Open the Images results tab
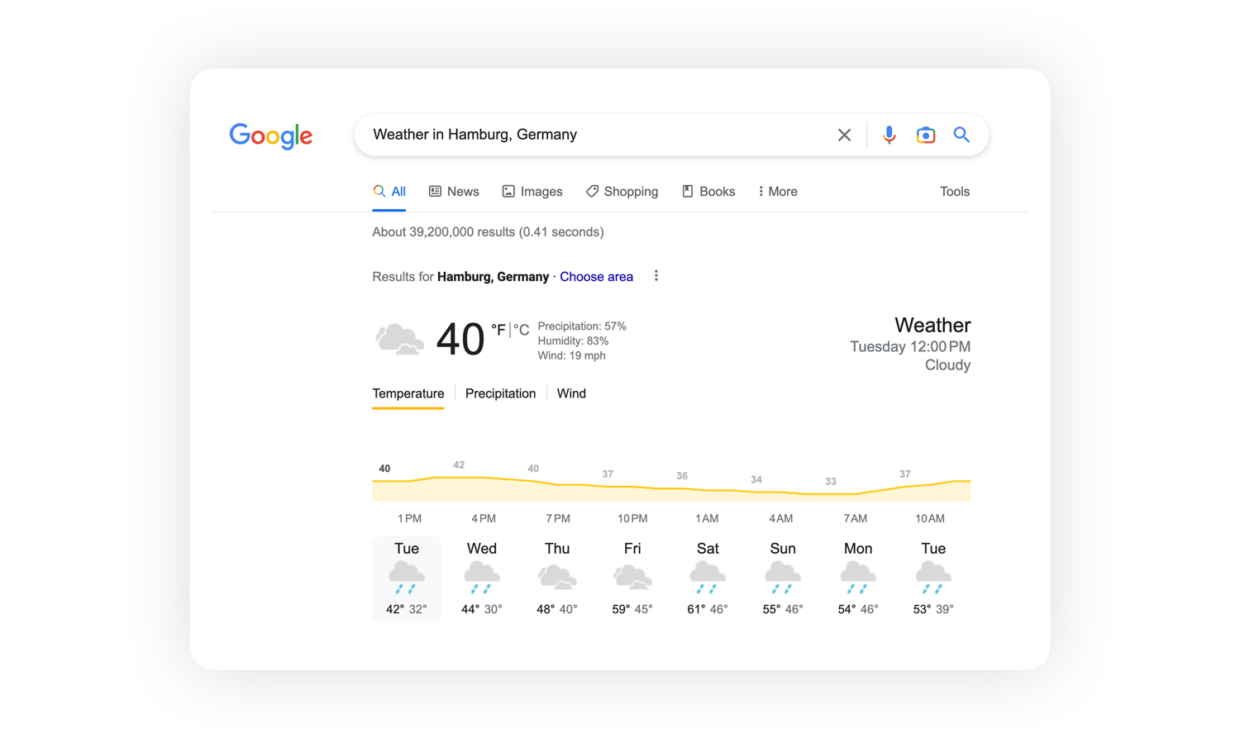 [532, 192]
